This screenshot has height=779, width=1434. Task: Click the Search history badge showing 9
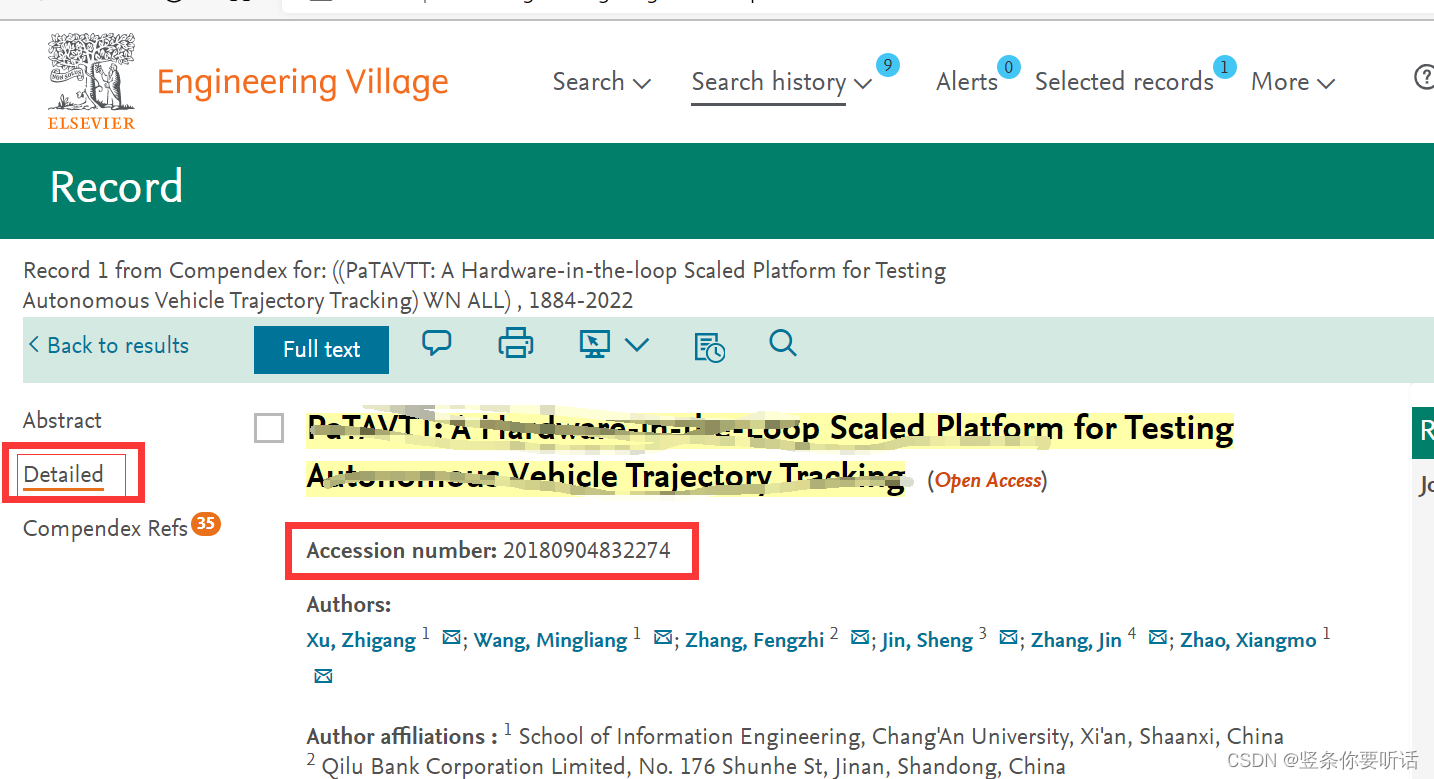887,66
